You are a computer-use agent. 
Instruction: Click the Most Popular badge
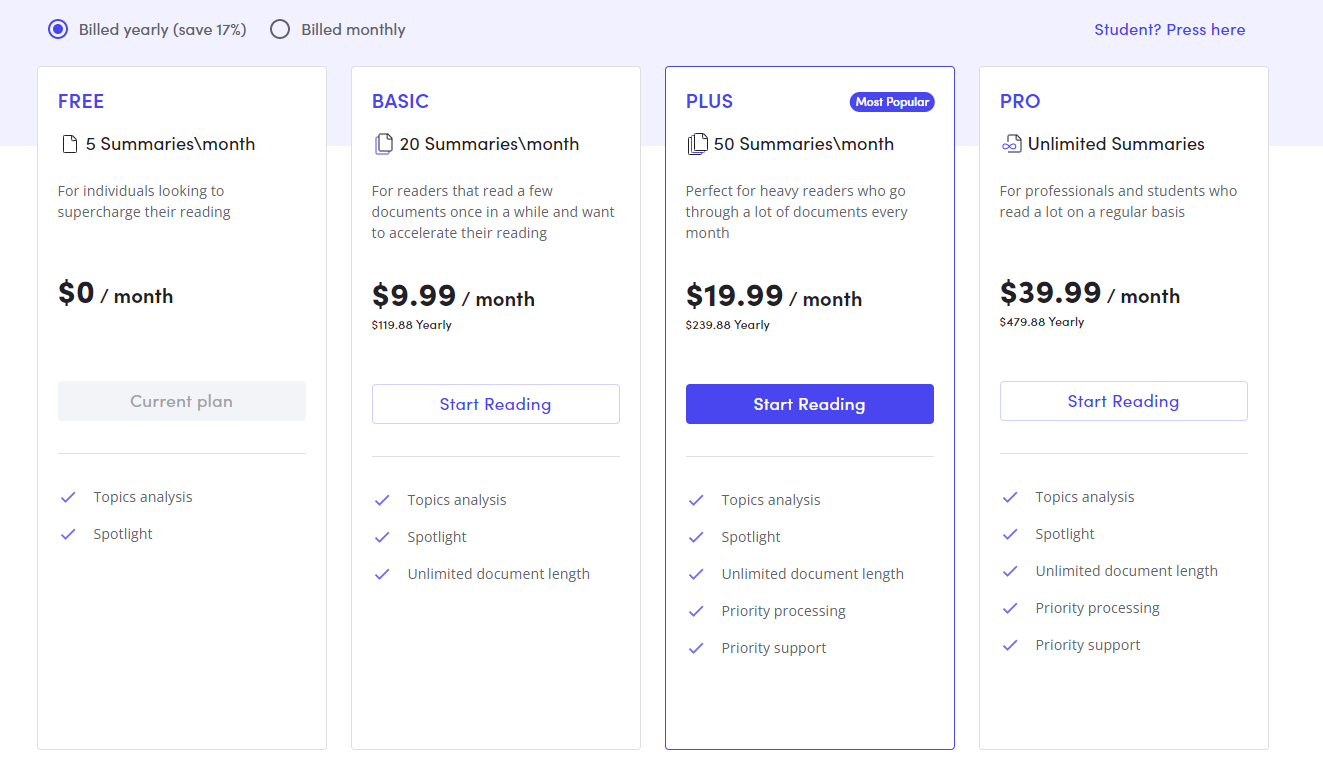[892, 102]
